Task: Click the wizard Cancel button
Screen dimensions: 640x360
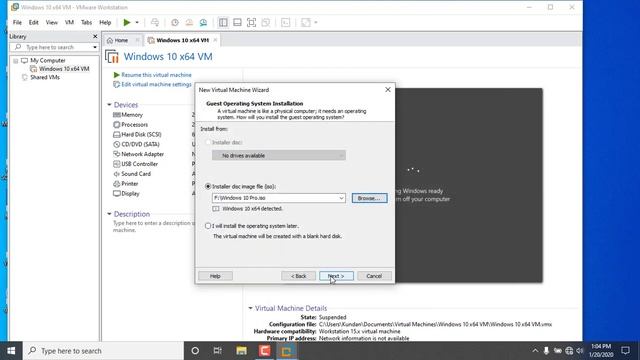Action: click(374, 276)
